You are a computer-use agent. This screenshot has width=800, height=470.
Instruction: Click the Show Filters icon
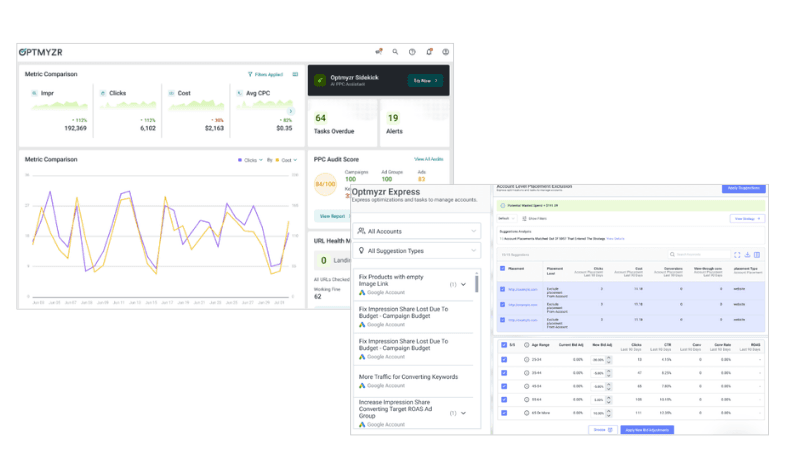[x=524, y=218]
